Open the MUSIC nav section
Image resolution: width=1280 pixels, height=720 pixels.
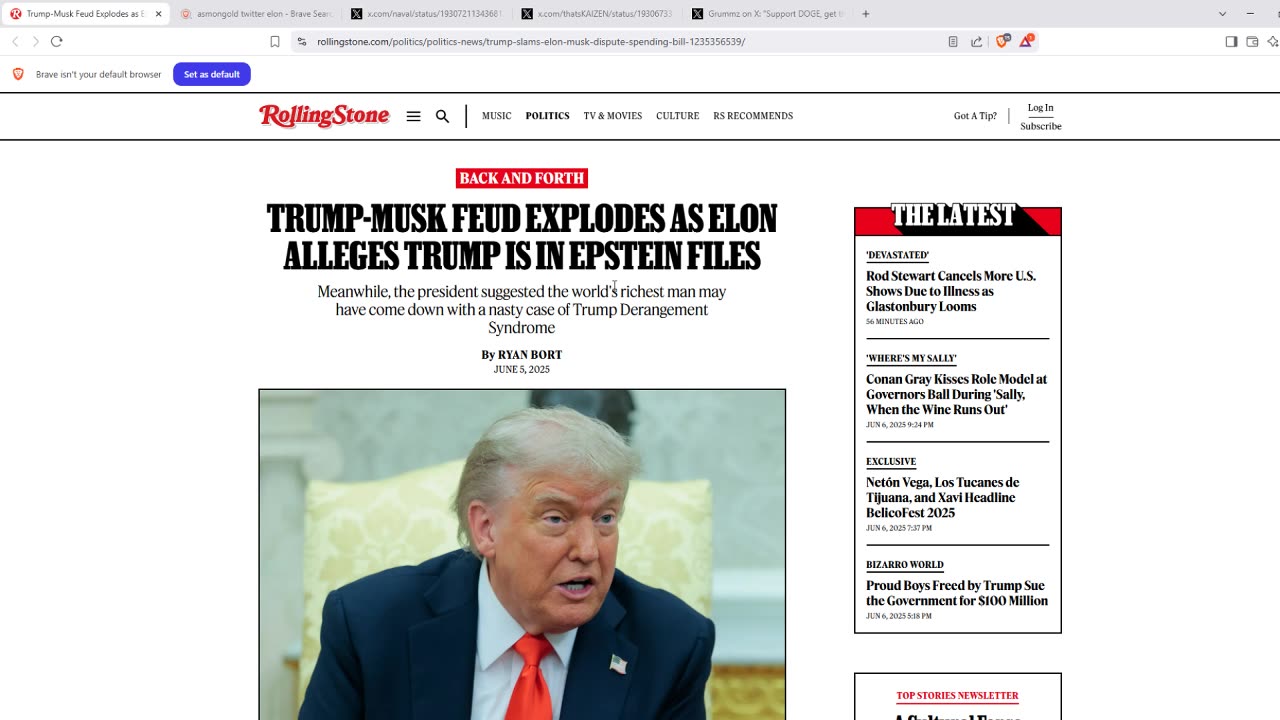(x=496, y=116)
